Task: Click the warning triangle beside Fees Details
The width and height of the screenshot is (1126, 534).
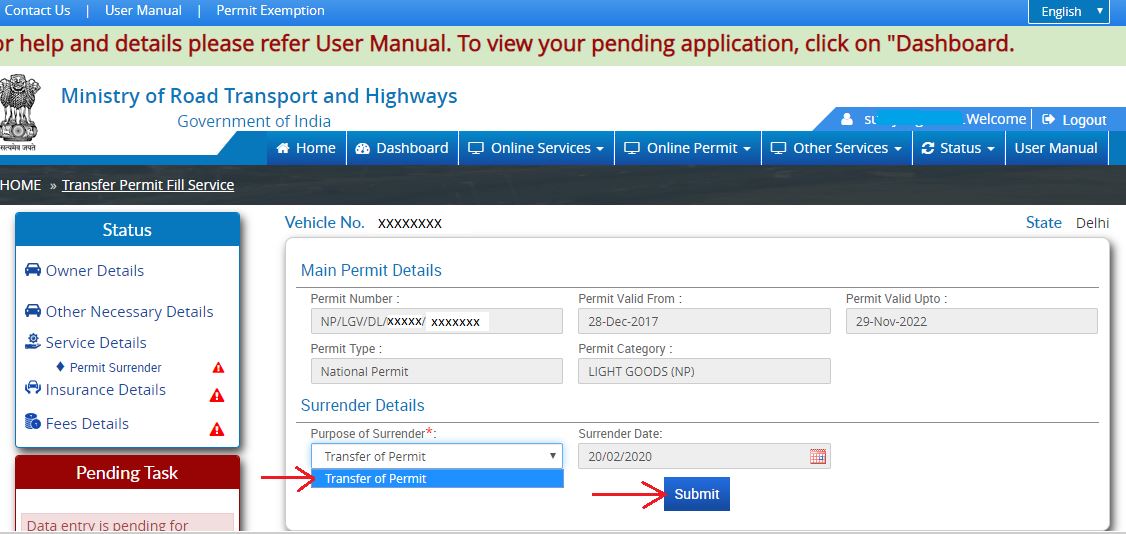Action: pos(217,430)
